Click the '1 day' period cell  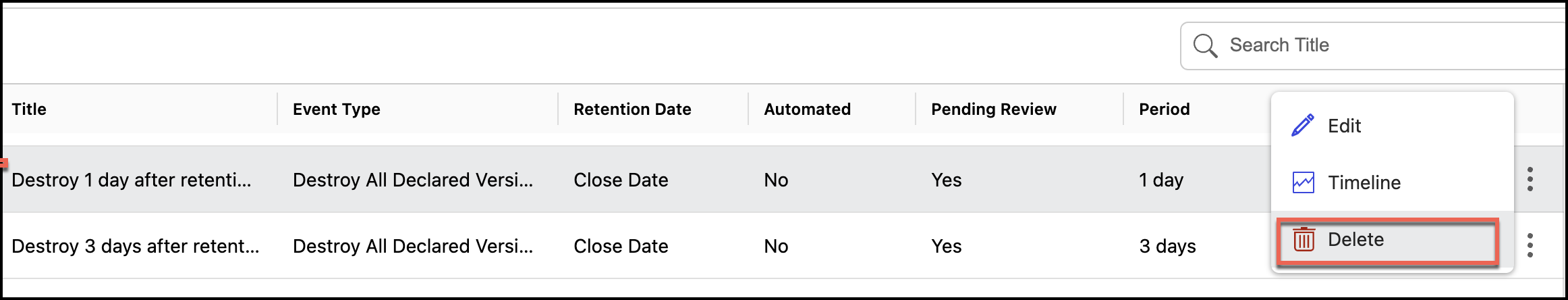point(1161,180)
